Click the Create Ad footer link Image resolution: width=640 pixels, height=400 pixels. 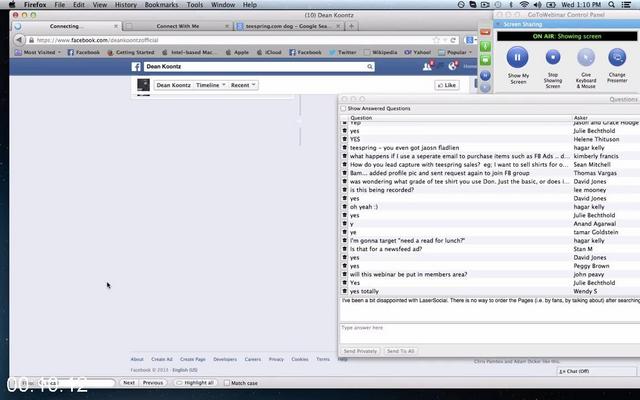pyautogui.click(x=162, y=359)
